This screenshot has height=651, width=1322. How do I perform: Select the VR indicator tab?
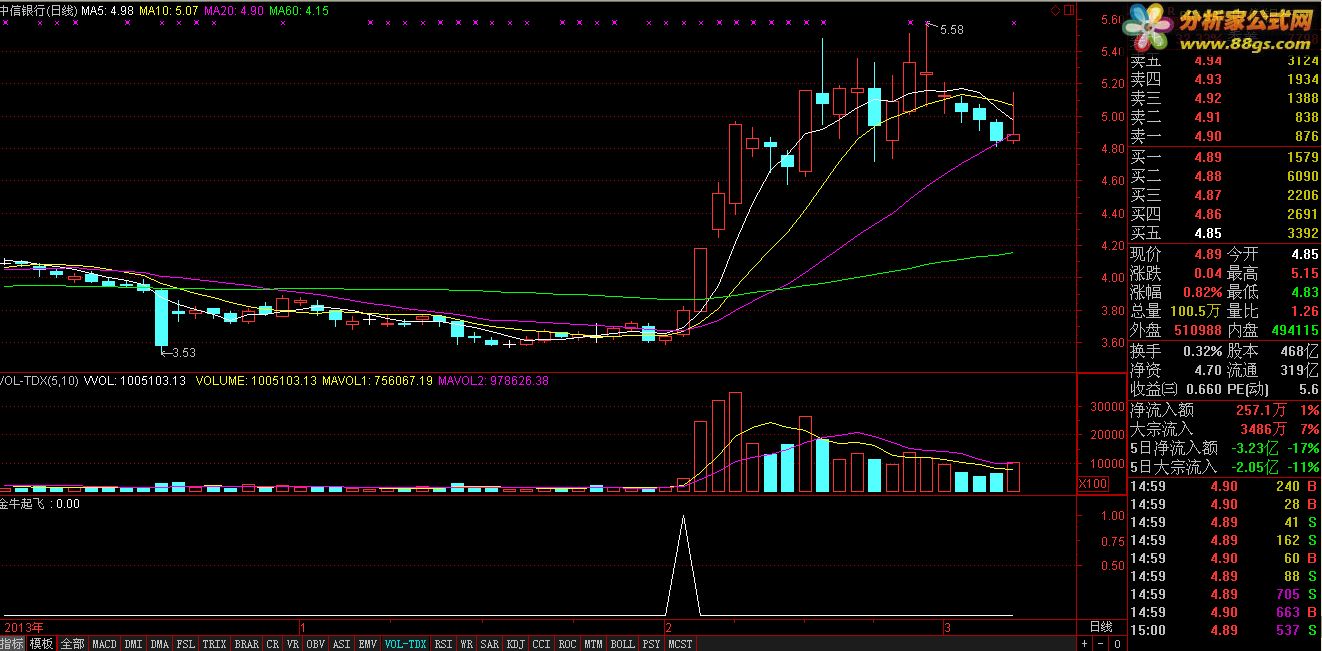293,644
